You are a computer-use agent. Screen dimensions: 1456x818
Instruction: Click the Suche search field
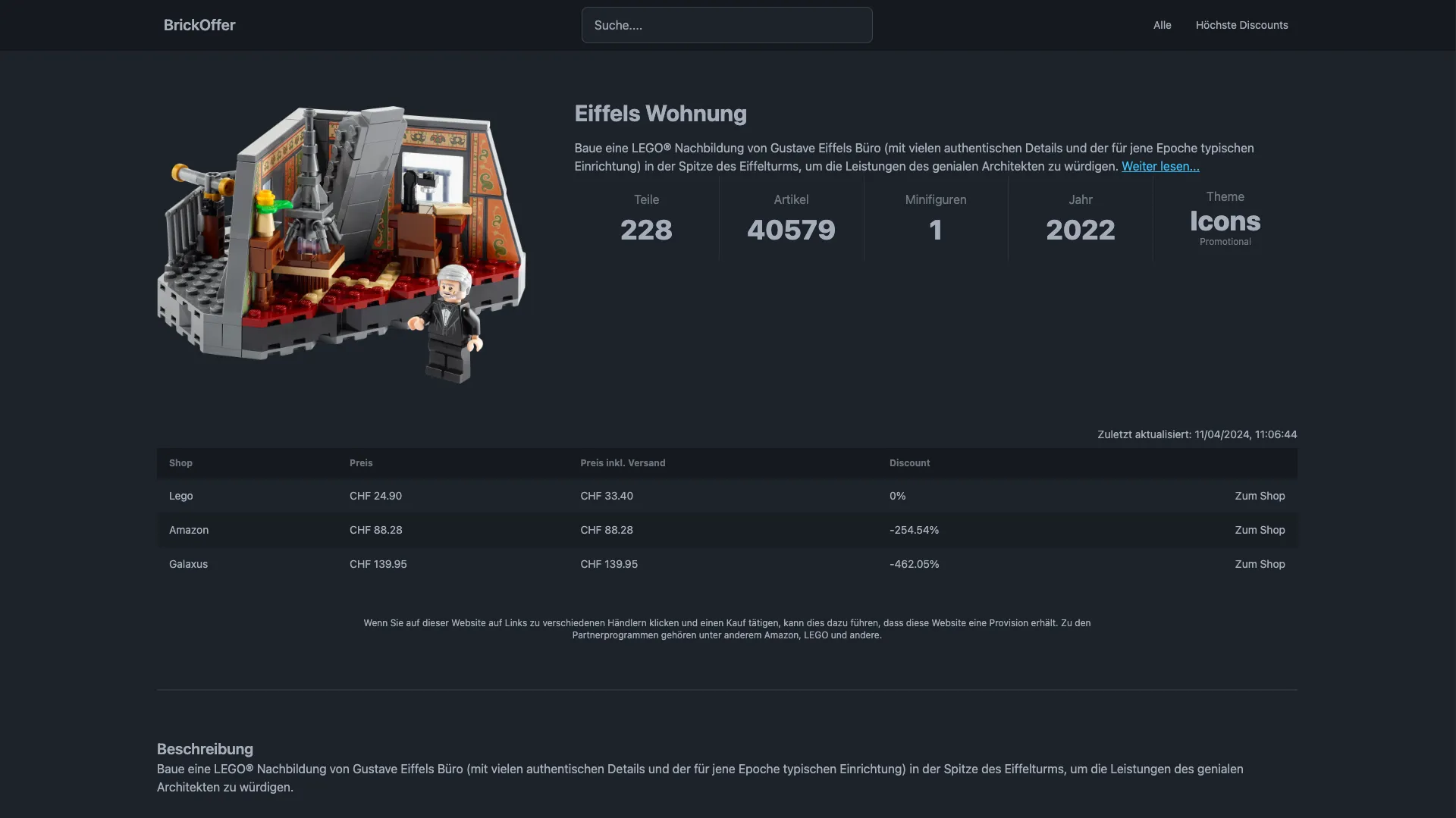coord(726,25)
